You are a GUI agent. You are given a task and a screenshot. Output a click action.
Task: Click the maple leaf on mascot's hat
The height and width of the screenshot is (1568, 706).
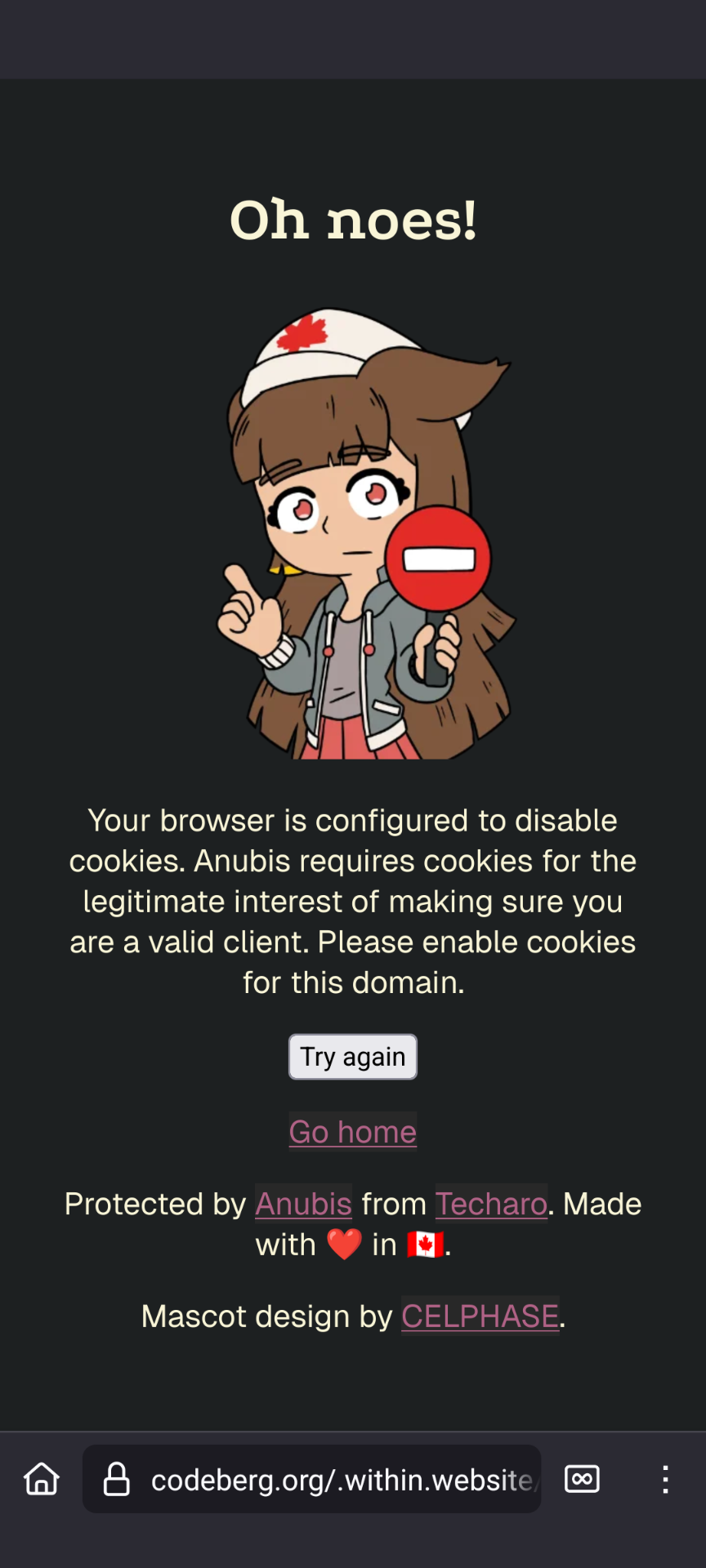(302, 334)
